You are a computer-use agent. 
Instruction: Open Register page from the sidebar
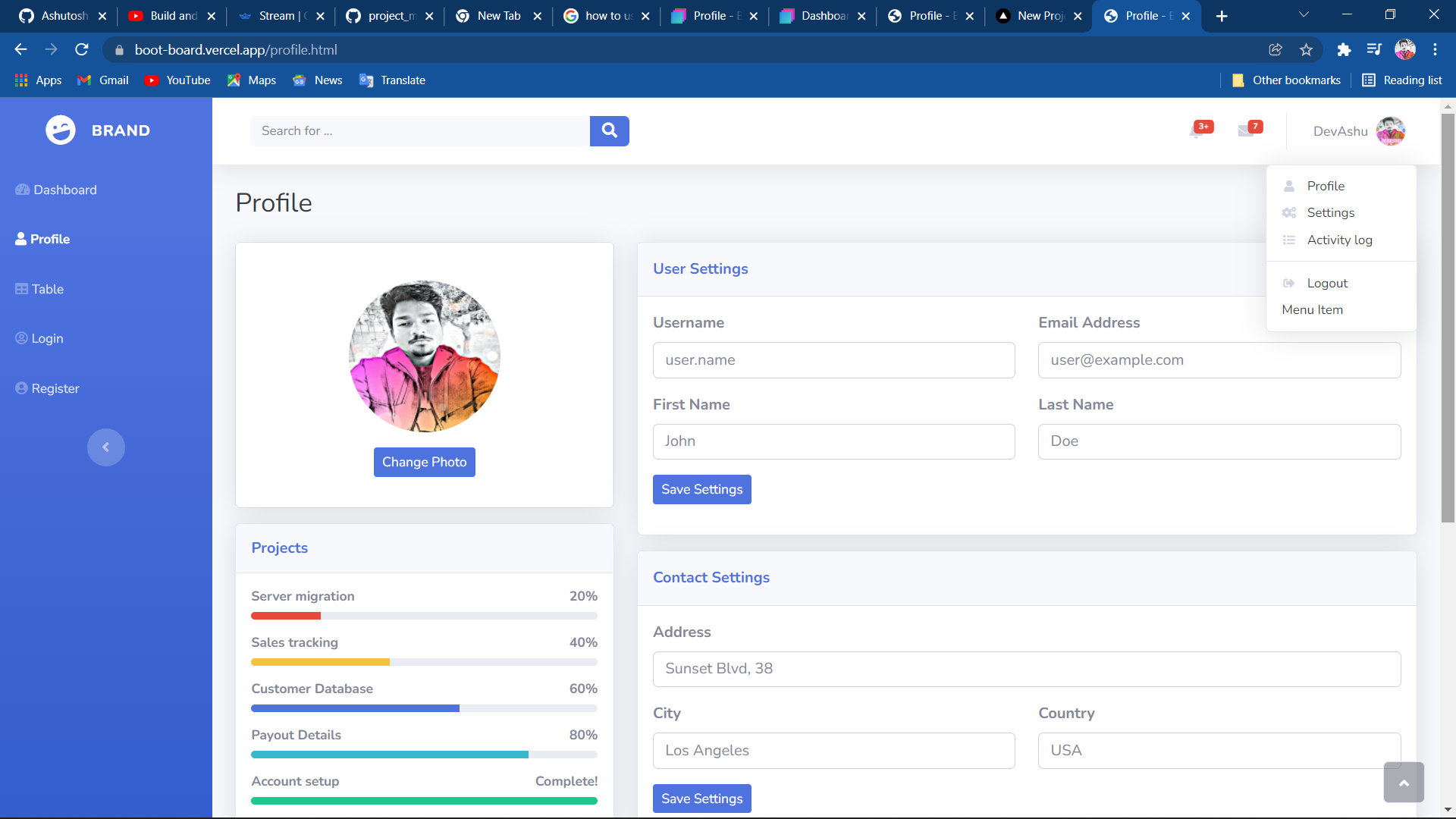[x=47, y=389]
